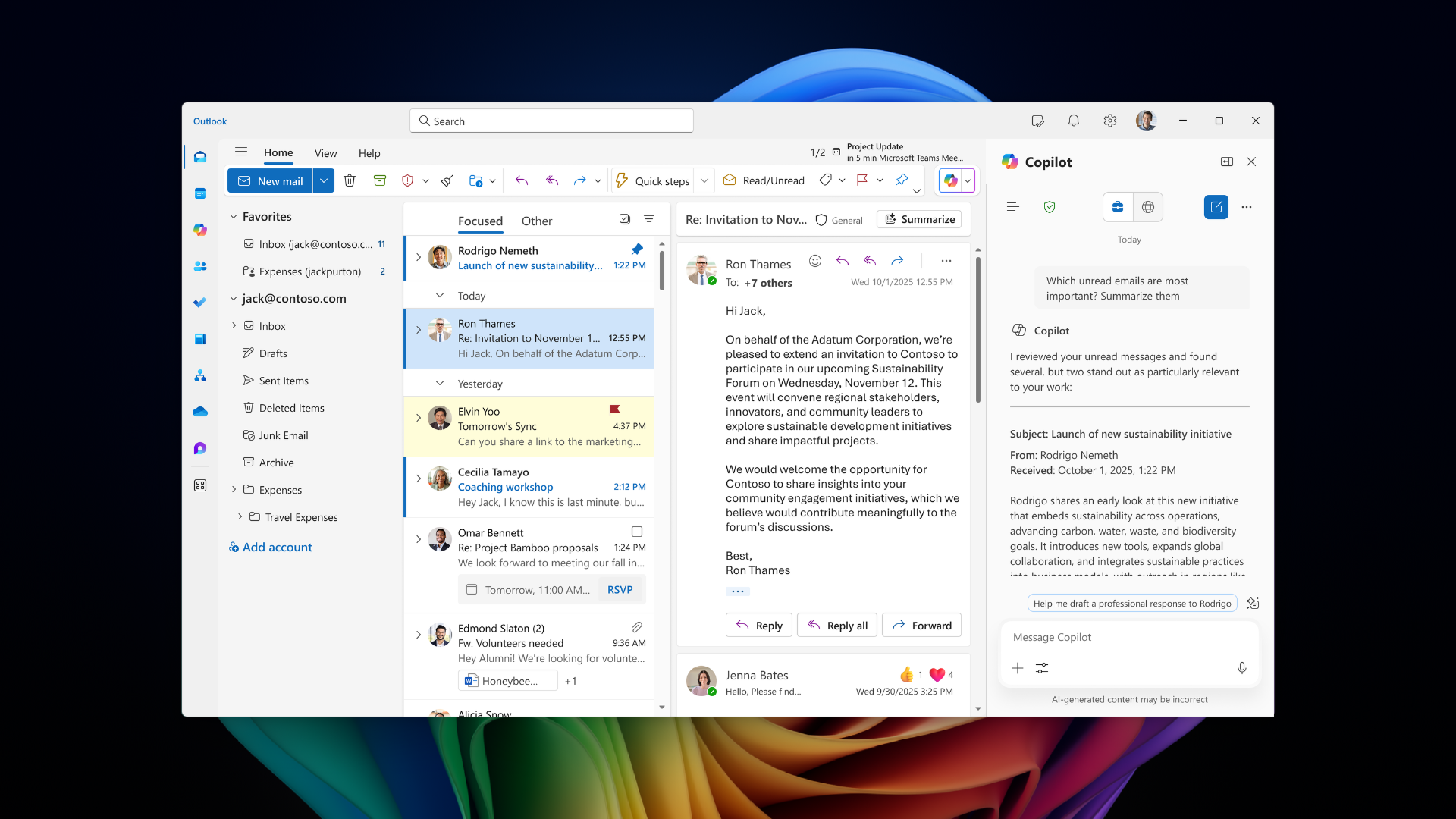Open the notifications bell
Viewport: 1456px width, 819px height.
(x=1074, y=121)
